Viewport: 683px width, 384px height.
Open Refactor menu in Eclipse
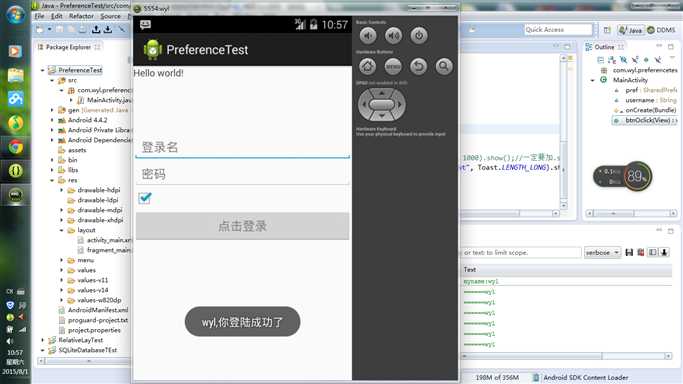[x=81, y=16]
